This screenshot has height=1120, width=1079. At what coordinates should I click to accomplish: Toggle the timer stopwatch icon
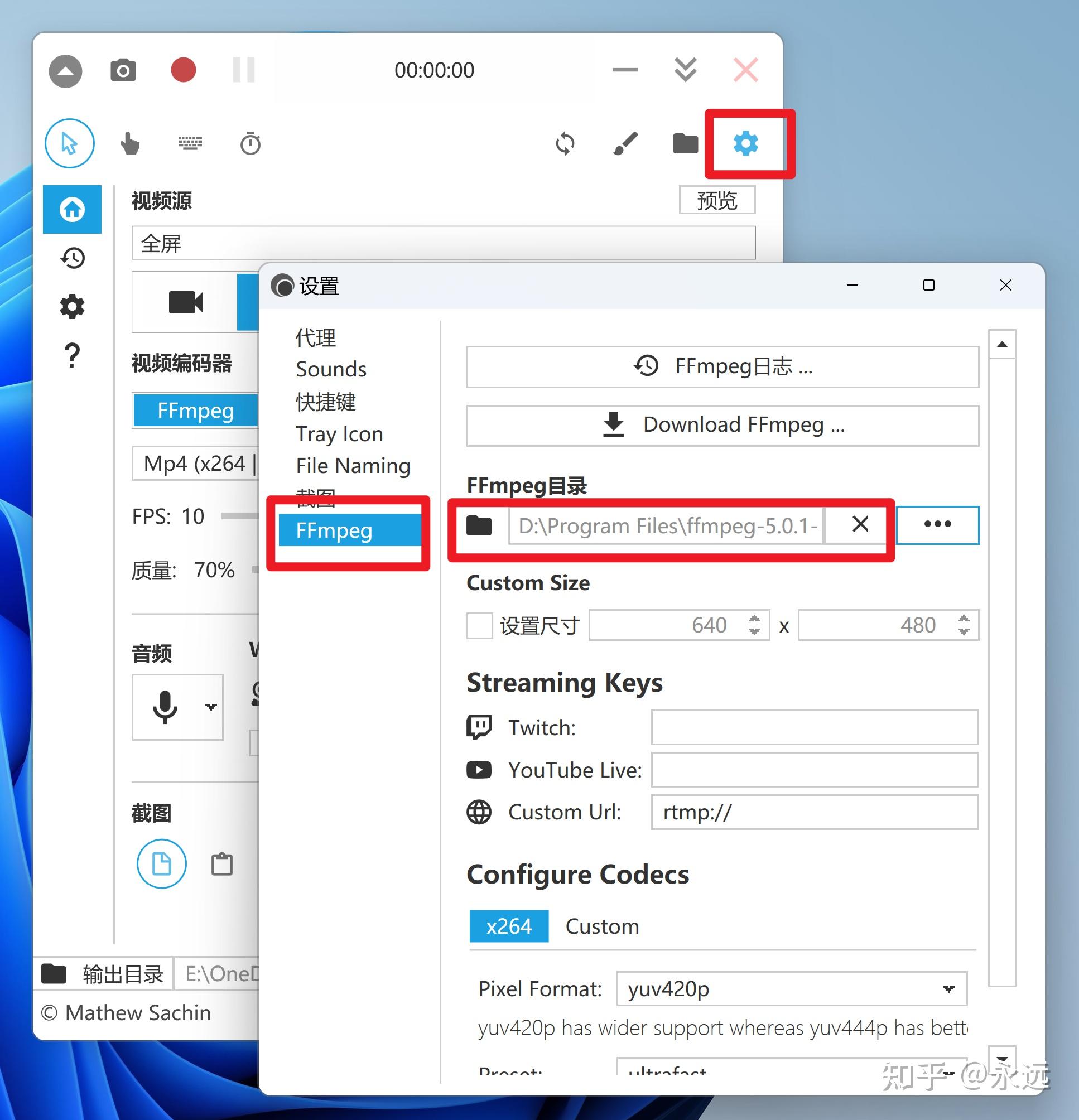pyautogui.click(x=251, y=143)
